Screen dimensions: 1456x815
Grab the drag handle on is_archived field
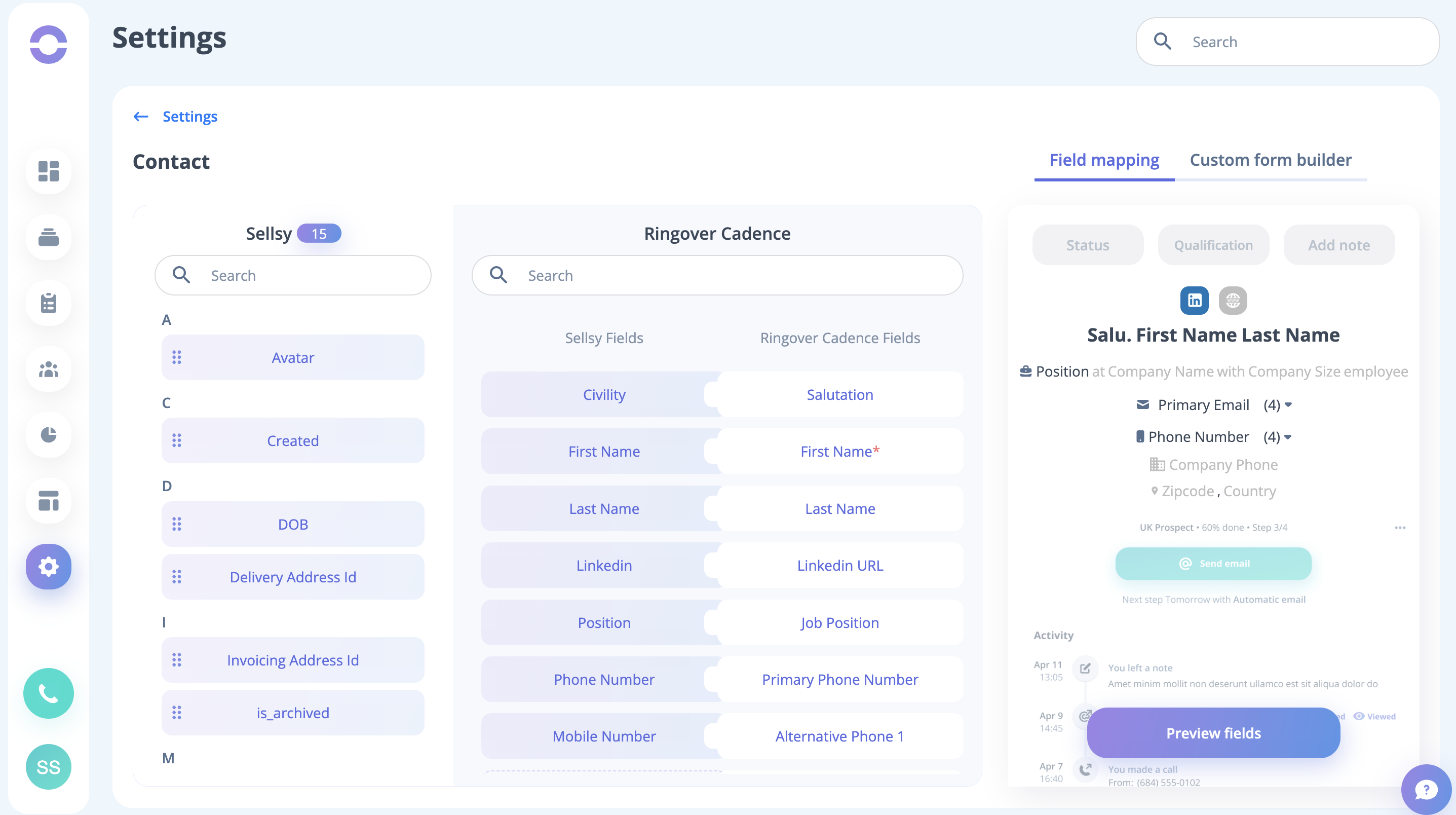tap(176, 713)
